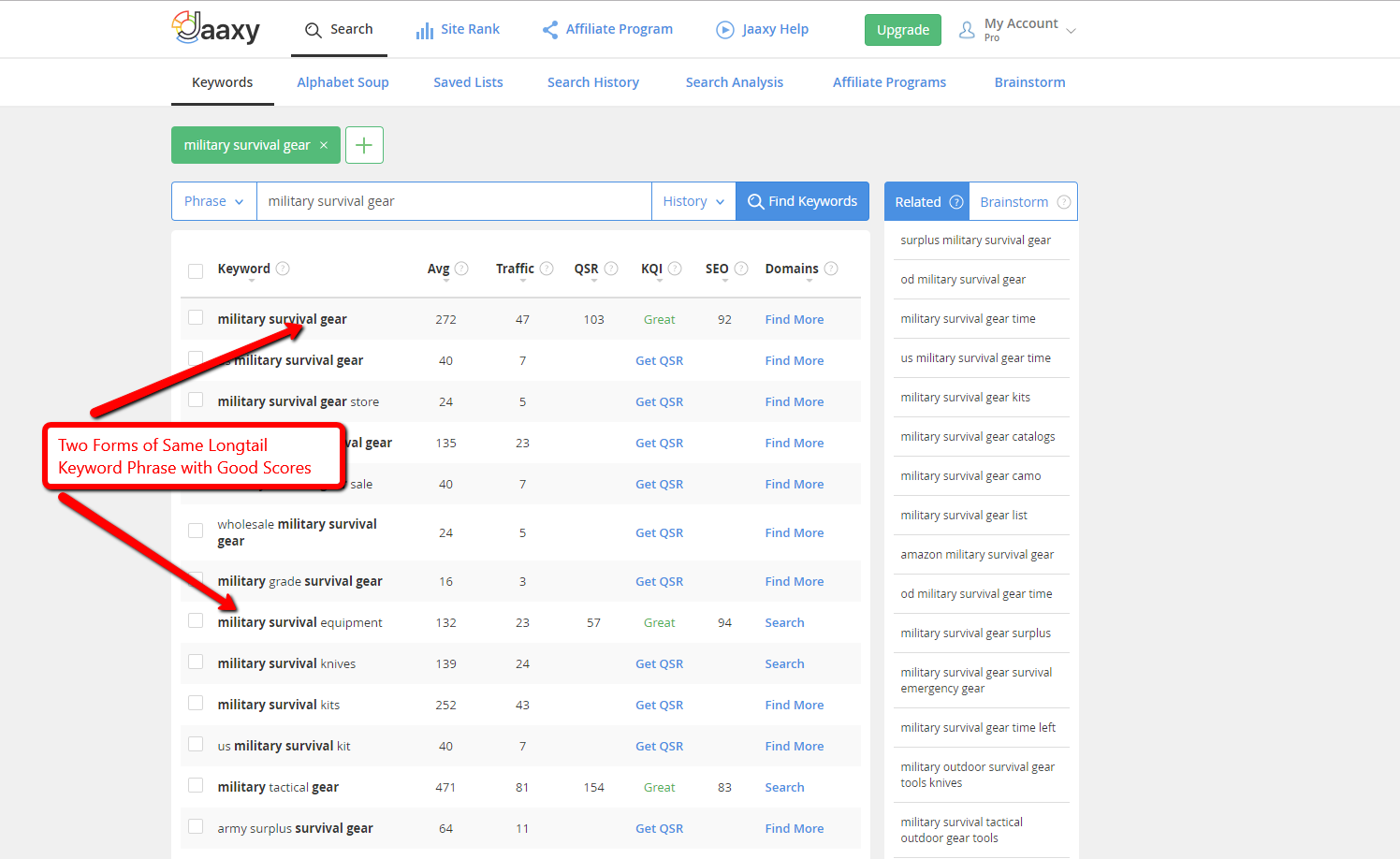Select related keyword military survival gear catalogs
This screenshot has height=859, width=1400.
[977, 437]
